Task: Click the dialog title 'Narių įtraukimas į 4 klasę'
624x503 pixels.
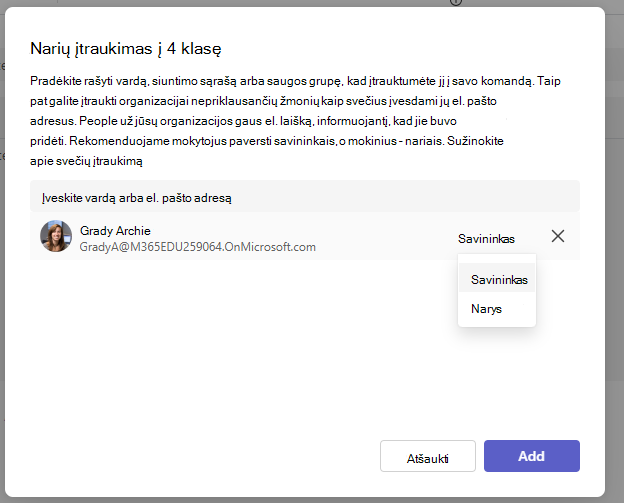Action: click(x=126, y=49)
